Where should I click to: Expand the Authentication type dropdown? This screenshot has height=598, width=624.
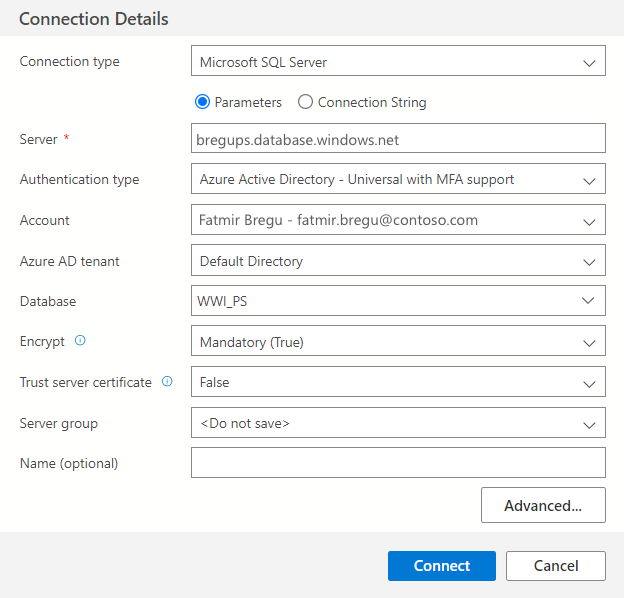397,180
